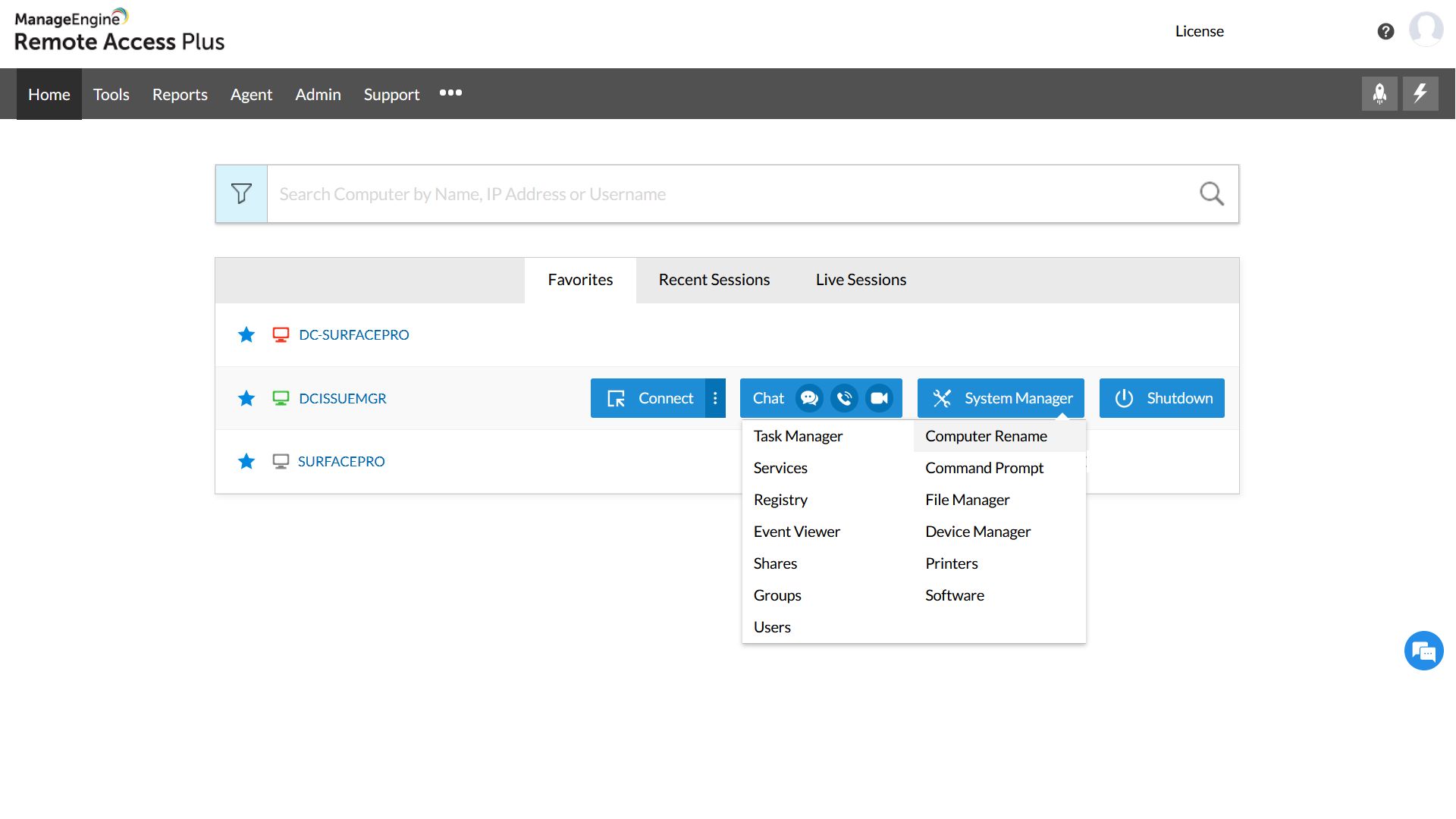Open the Agent menu
The height and width of the screenshot is (819, 1456).
coord(251,94)
